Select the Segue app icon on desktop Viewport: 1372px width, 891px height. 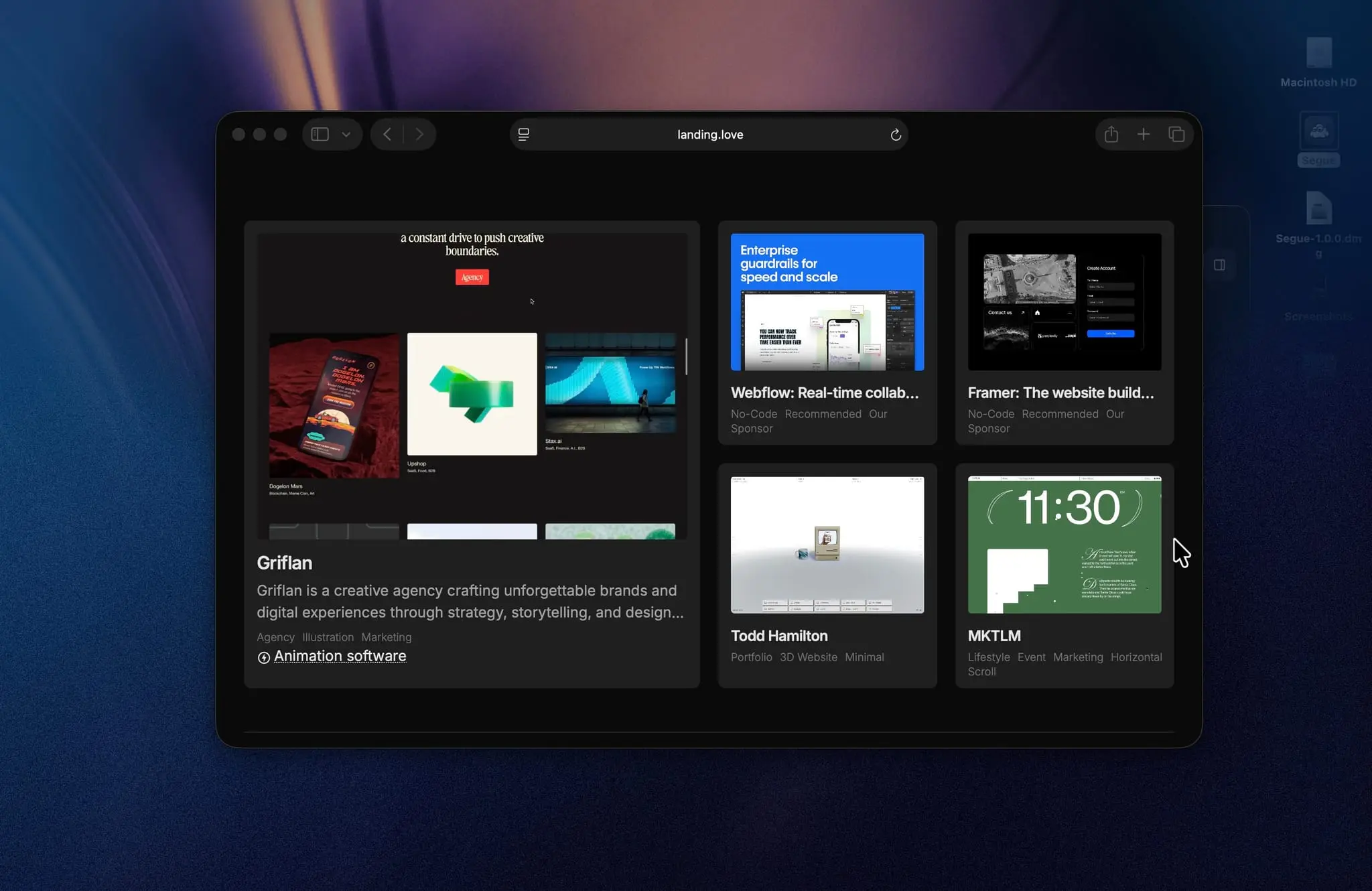1318,139
